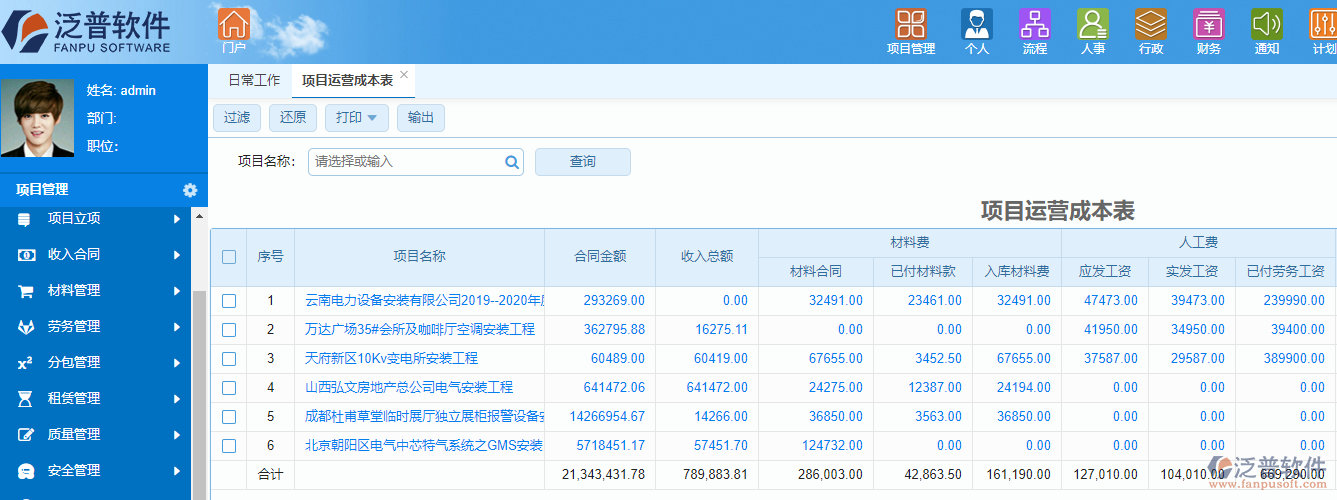
Task: Select checkbox for row 4 山西弘文房地产
Action: point(229,388)
